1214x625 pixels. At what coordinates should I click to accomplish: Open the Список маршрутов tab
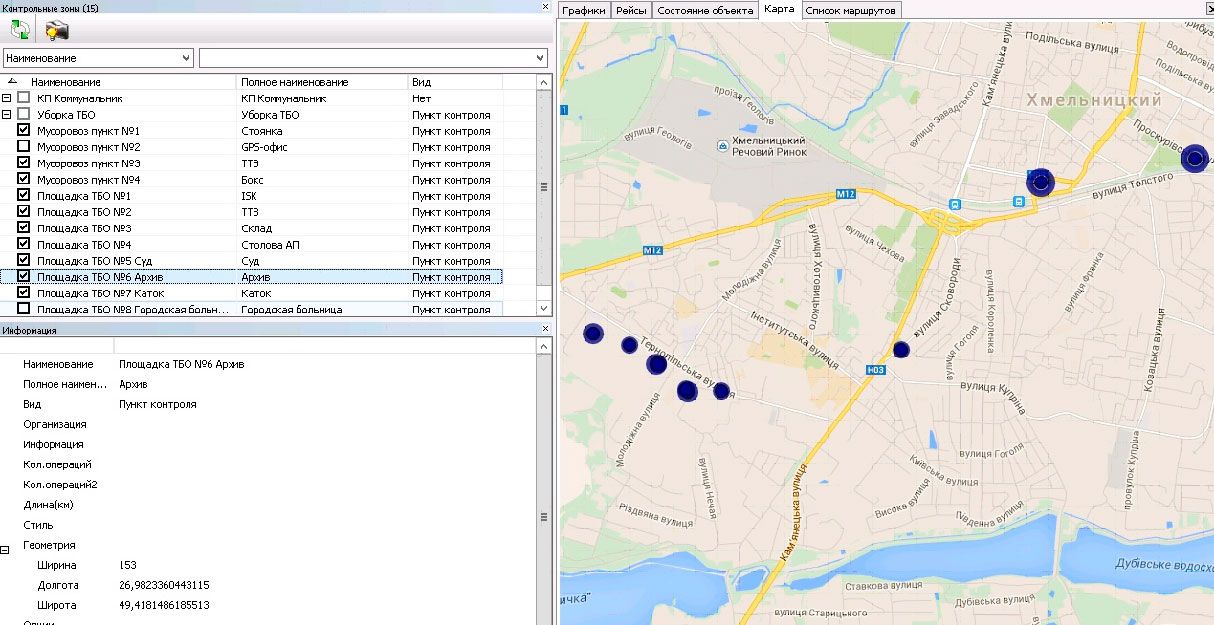(x=850, y=10)
